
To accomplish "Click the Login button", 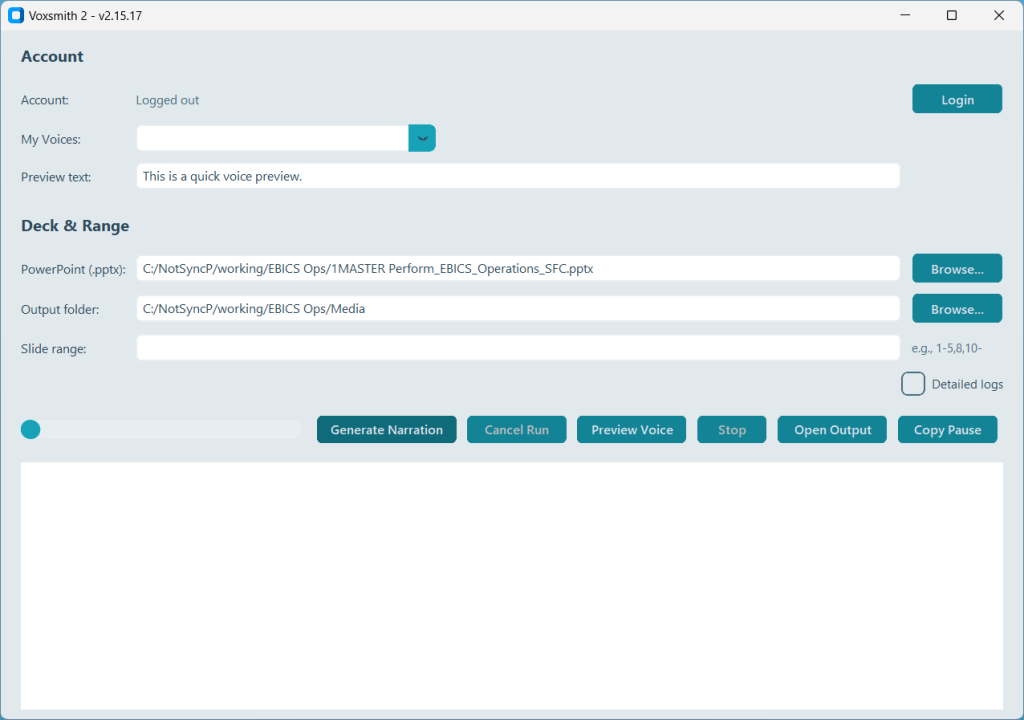I will click(x=957, y=99).
